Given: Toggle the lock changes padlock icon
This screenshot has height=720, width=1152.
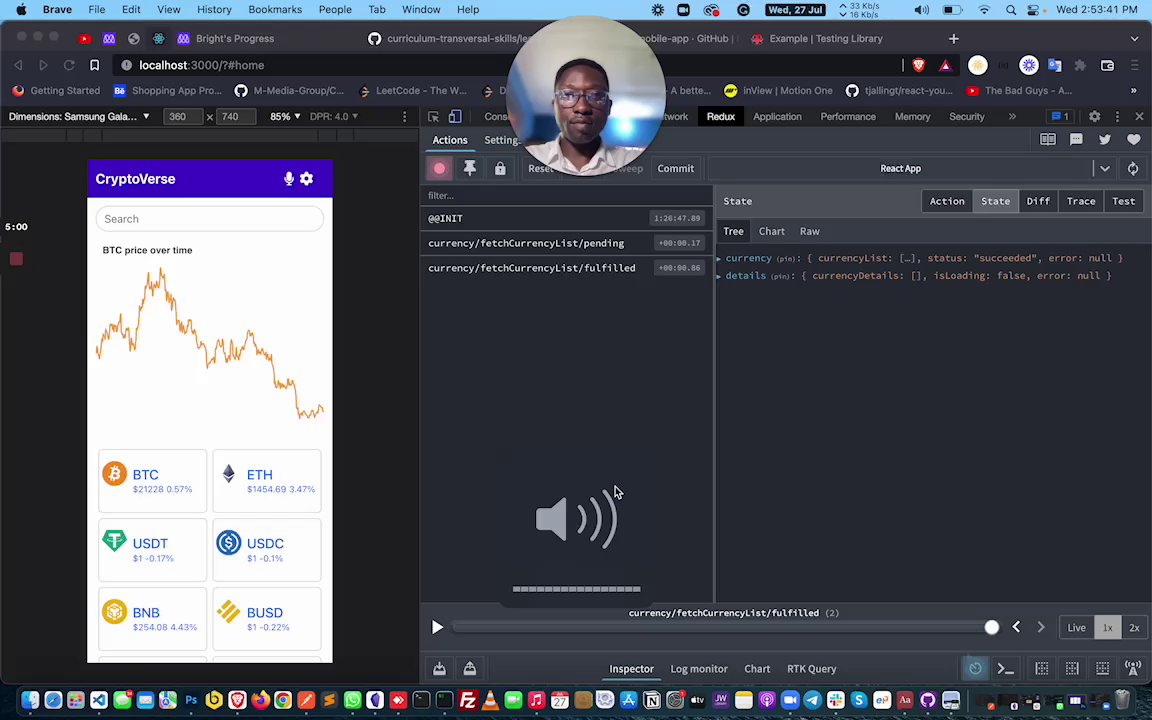Looking at the screenshot, I should coord(500,168).
